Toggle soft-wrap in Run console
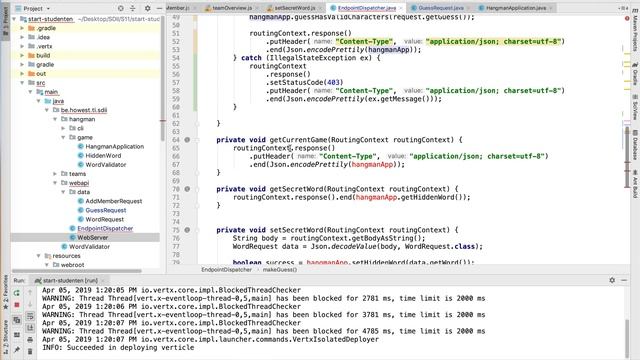The width and height of the screenshot is (640, 360). (x=30, y=316)
